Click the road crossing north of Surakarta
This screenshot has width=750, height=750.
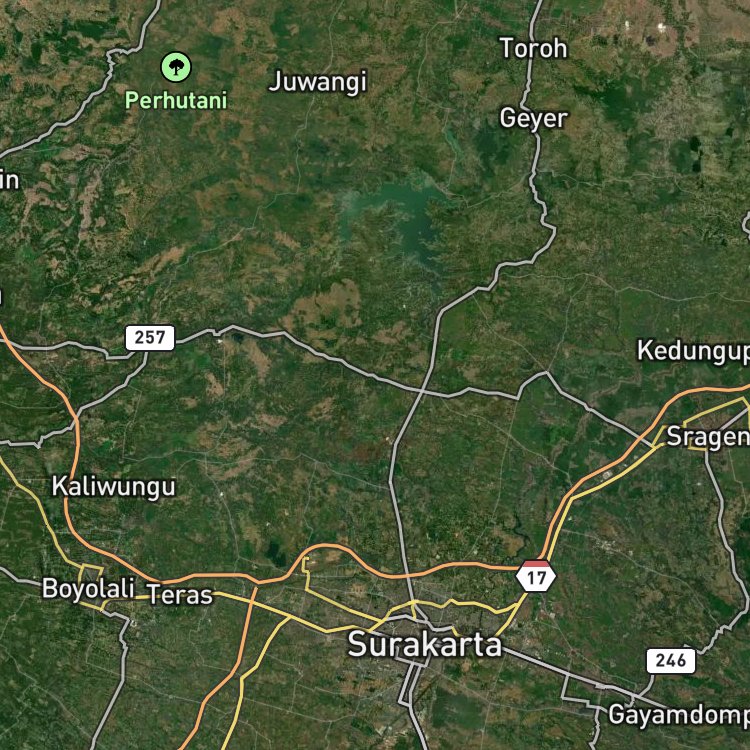[421, 391]
